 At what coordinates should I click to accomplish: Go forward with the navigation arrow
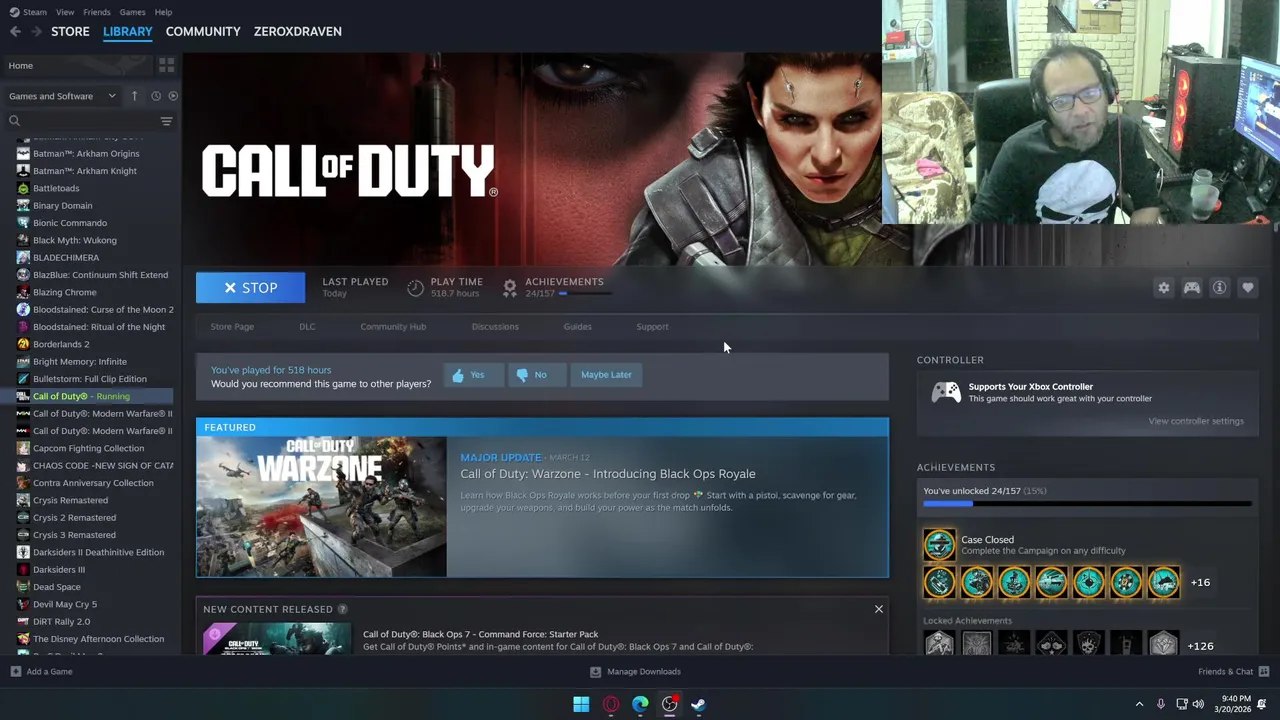click(x=36, y=32)
